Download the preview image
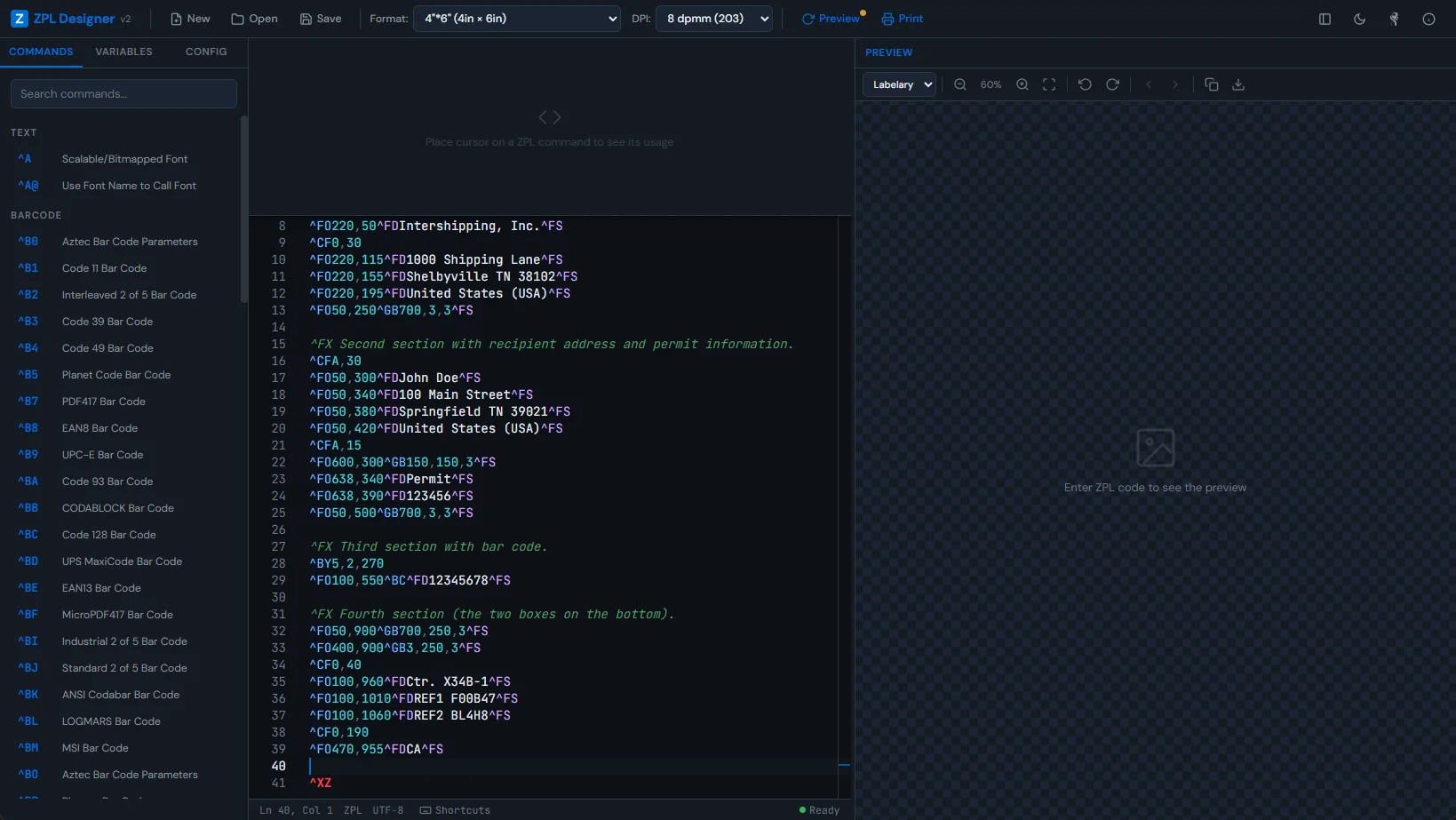 coord(1238,84)
